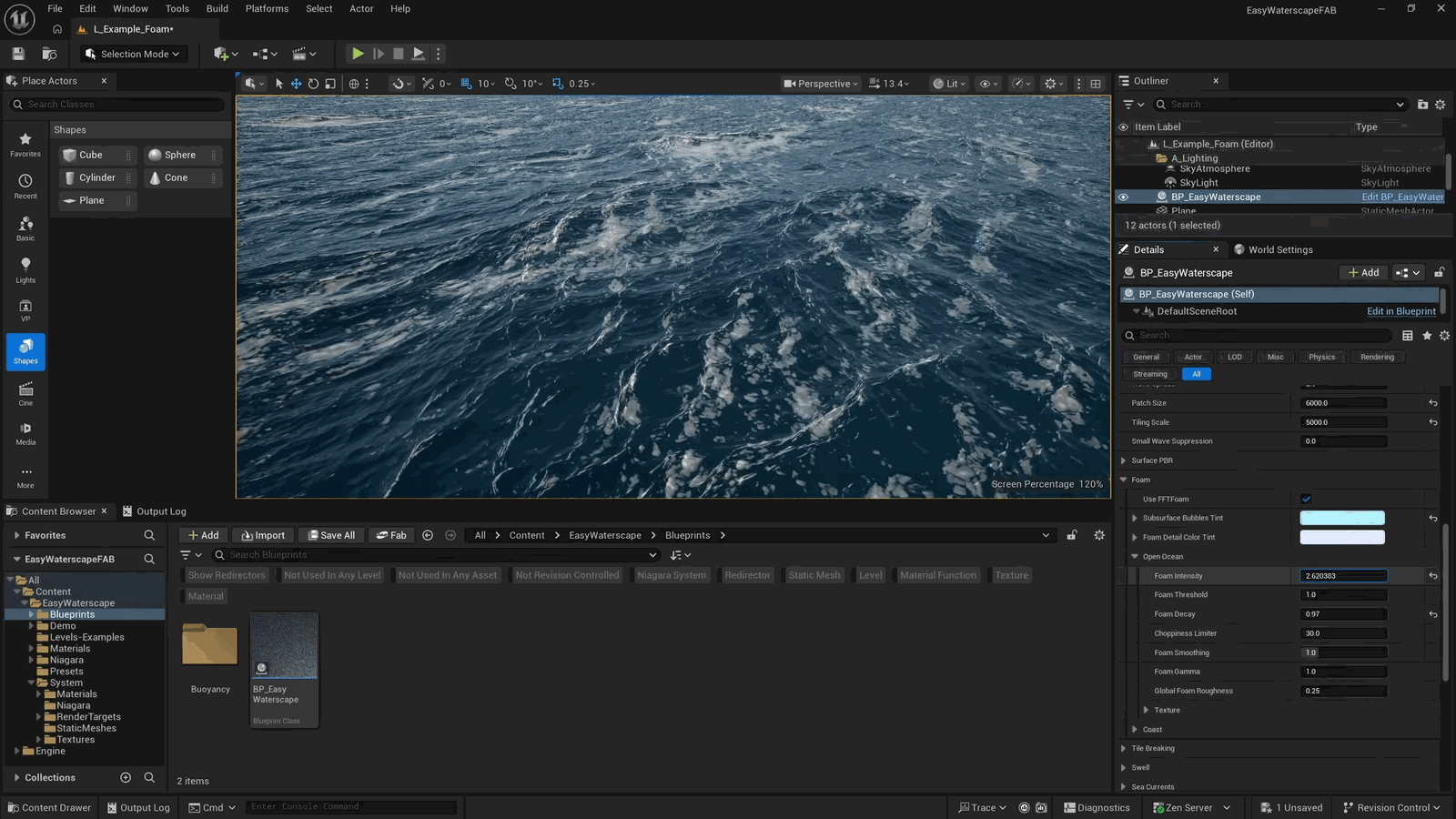The image size is (1456, 819).
Task: Click the Content Browser settings gear
Action: [1099, 535]
